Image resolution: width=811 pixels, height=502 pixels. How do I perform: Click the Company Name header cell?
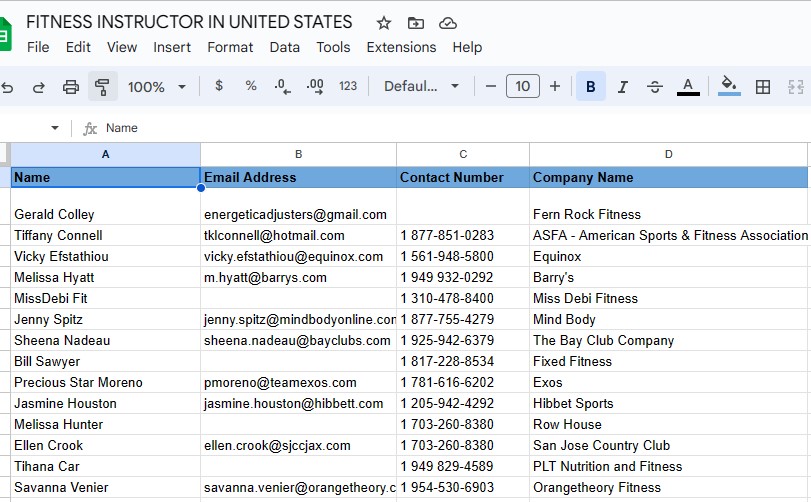(668, 177)
